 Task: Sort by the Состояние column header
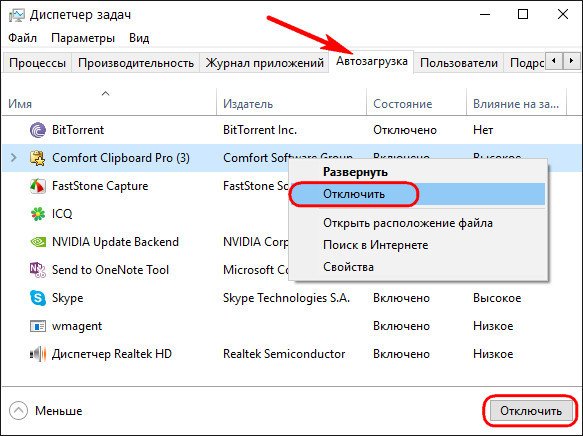pyautogui.click(x=403, y=104)
